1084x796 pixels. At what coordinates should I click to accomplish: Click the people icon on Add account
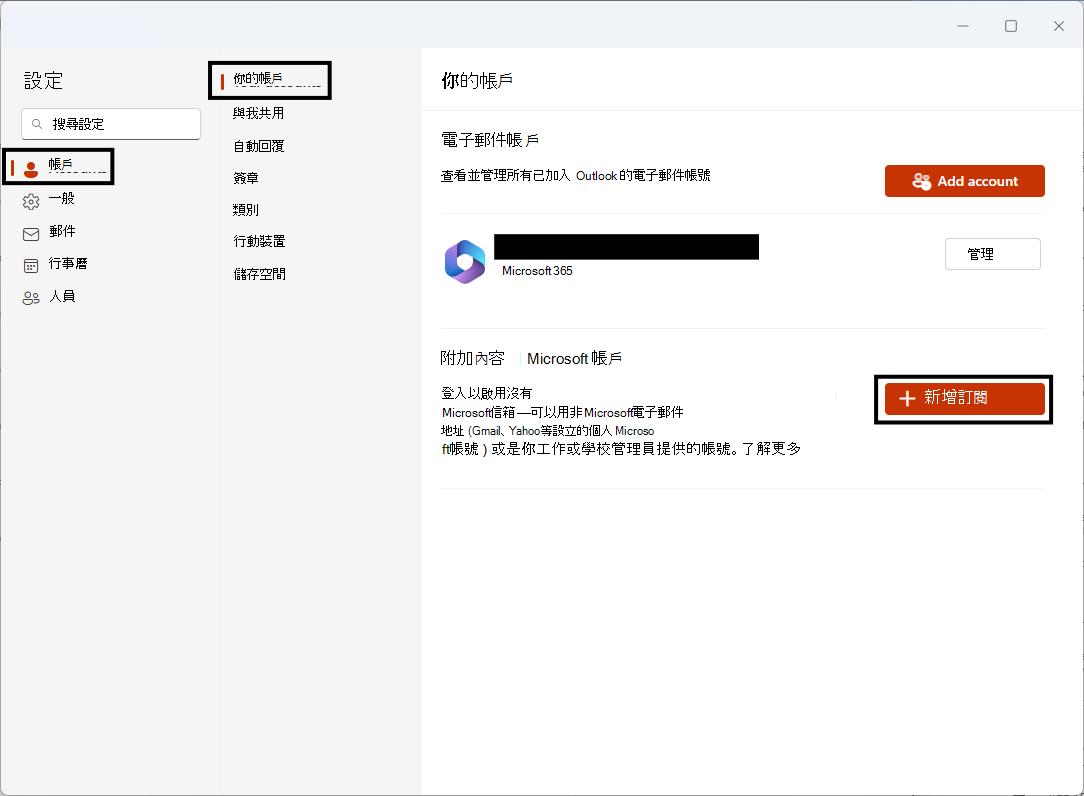(x=922, y=181)
